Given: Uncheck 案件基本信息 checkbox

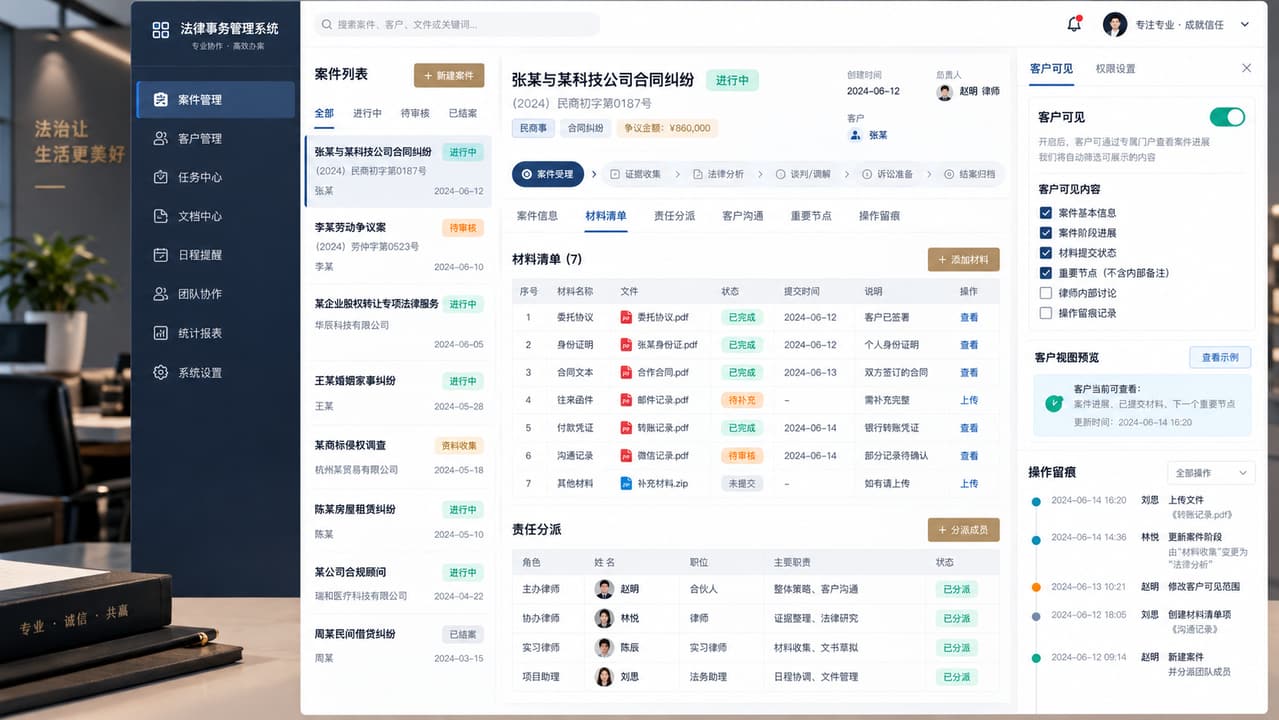Looking at the screenshot, I should coord(1046,213).
